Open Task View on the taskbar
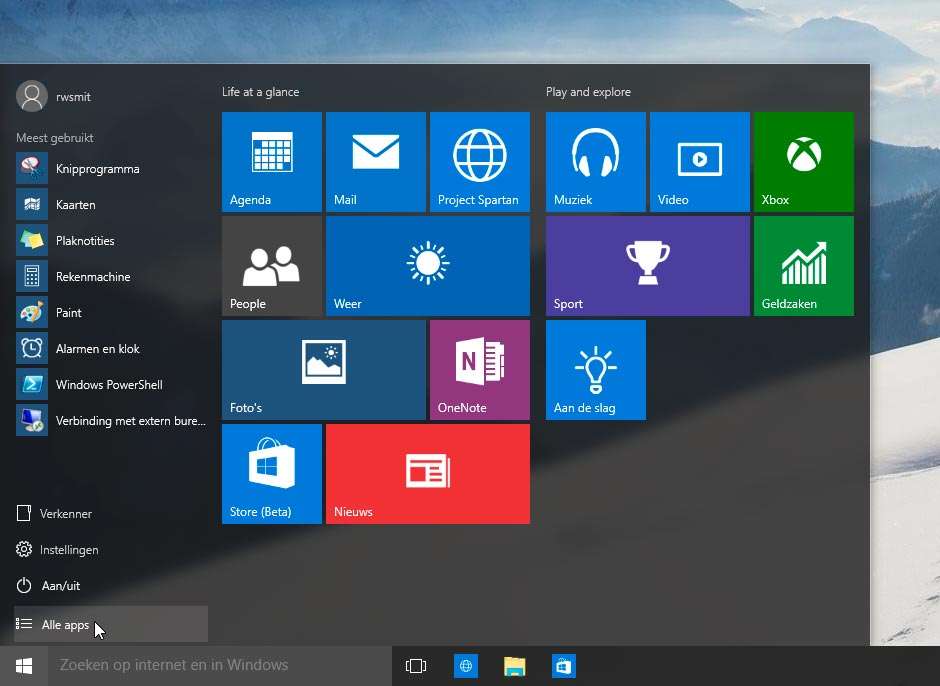 click(x=416, y=666)
